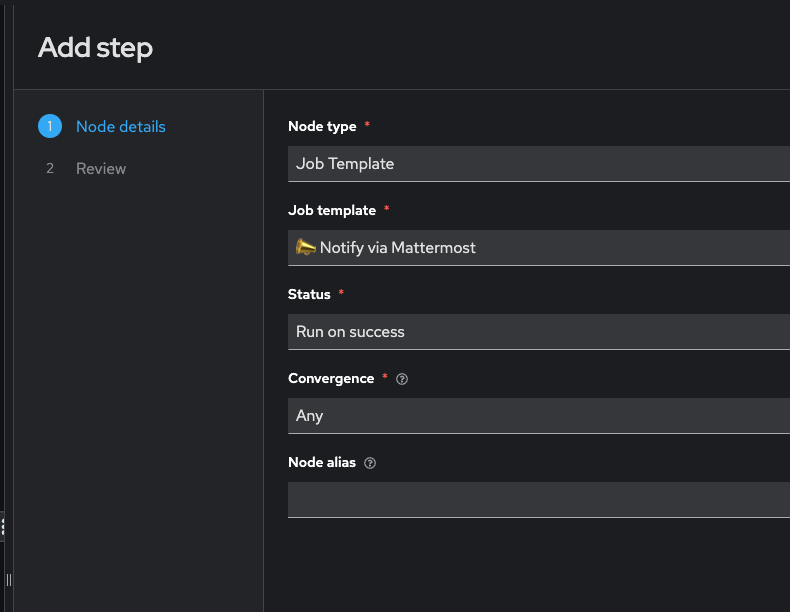Image resolution: width=790 pixels, height=612 pixels.
Task: Click the partially hidden icon at left edge
Action: [3, 527]
